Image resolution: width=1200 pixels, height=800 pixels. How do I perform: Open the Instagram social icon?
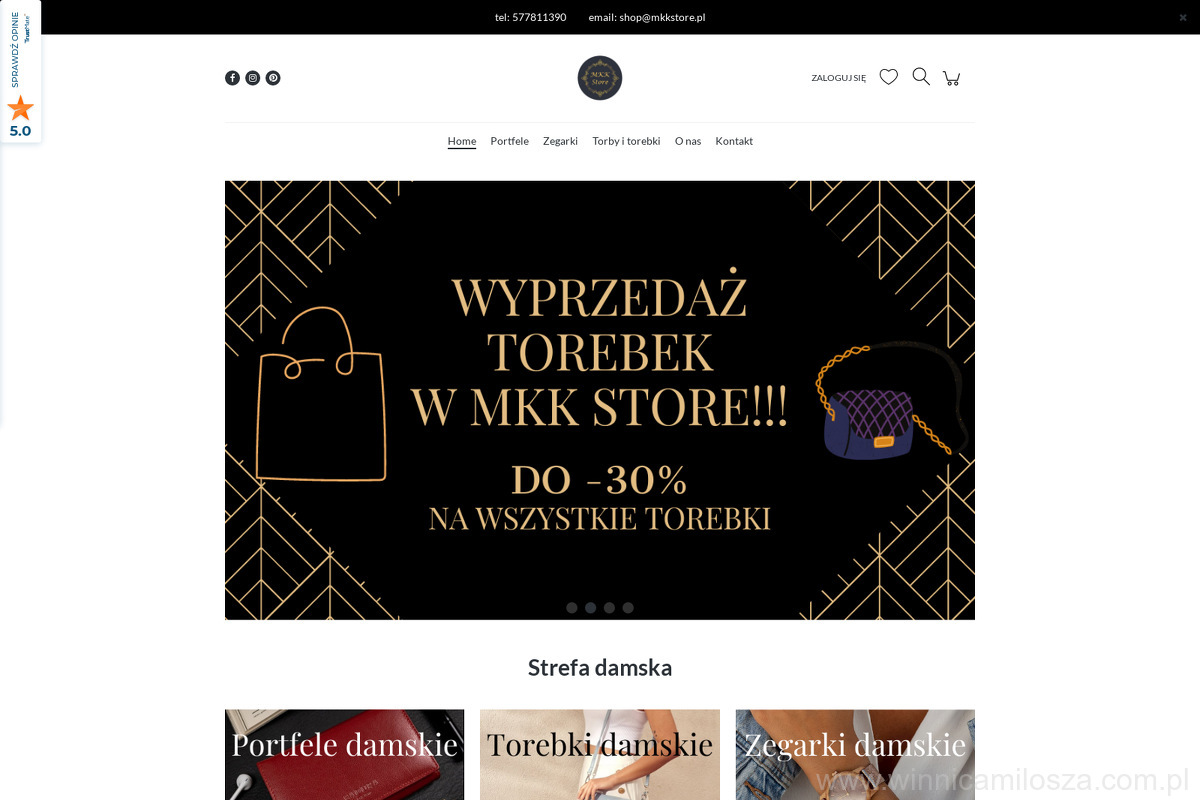(253, 78)
